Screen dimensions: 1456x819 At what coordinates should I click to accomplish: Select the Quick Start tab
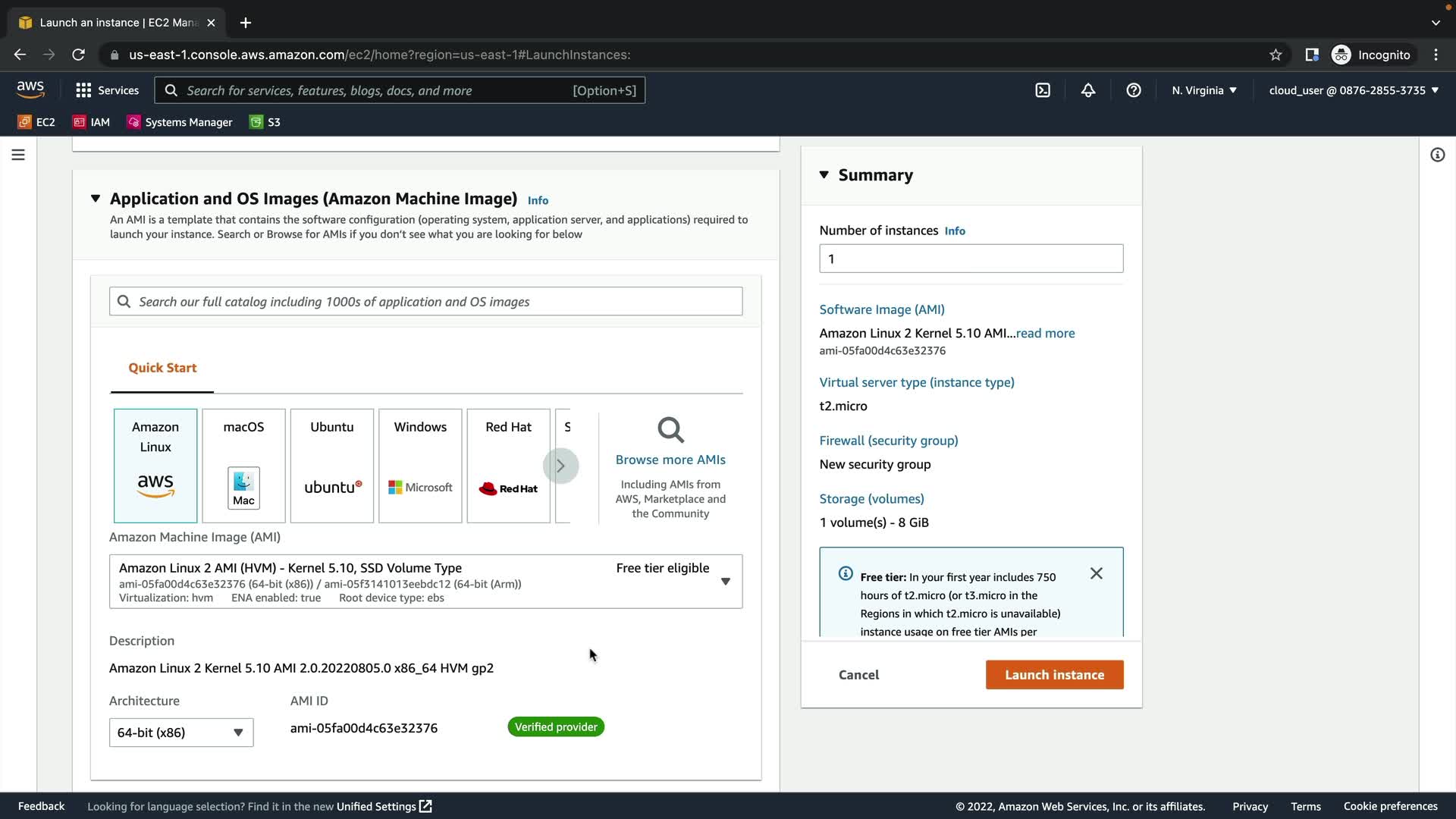pos(162,368)
